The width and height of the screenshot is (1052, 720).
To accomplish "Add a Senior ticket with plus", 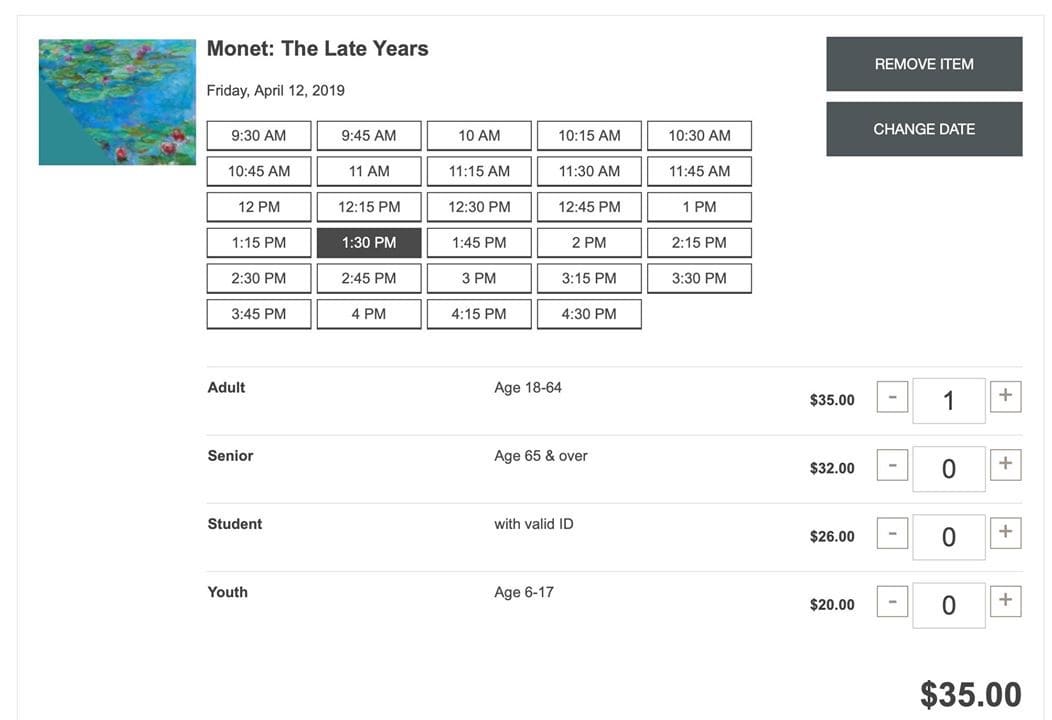I will click(1005, 464).
